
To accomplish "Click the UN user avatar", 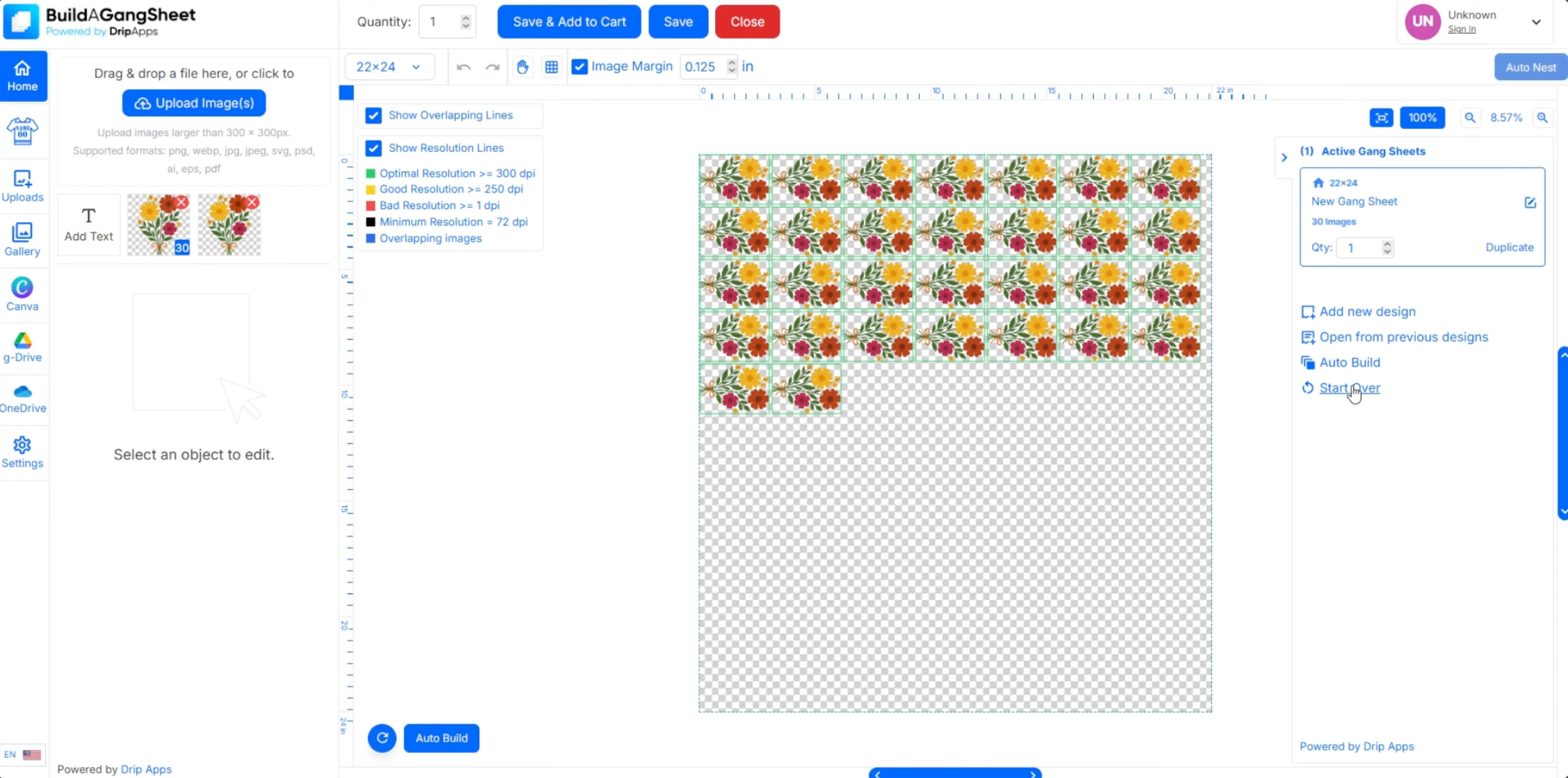I will [x=1422, y=21].
